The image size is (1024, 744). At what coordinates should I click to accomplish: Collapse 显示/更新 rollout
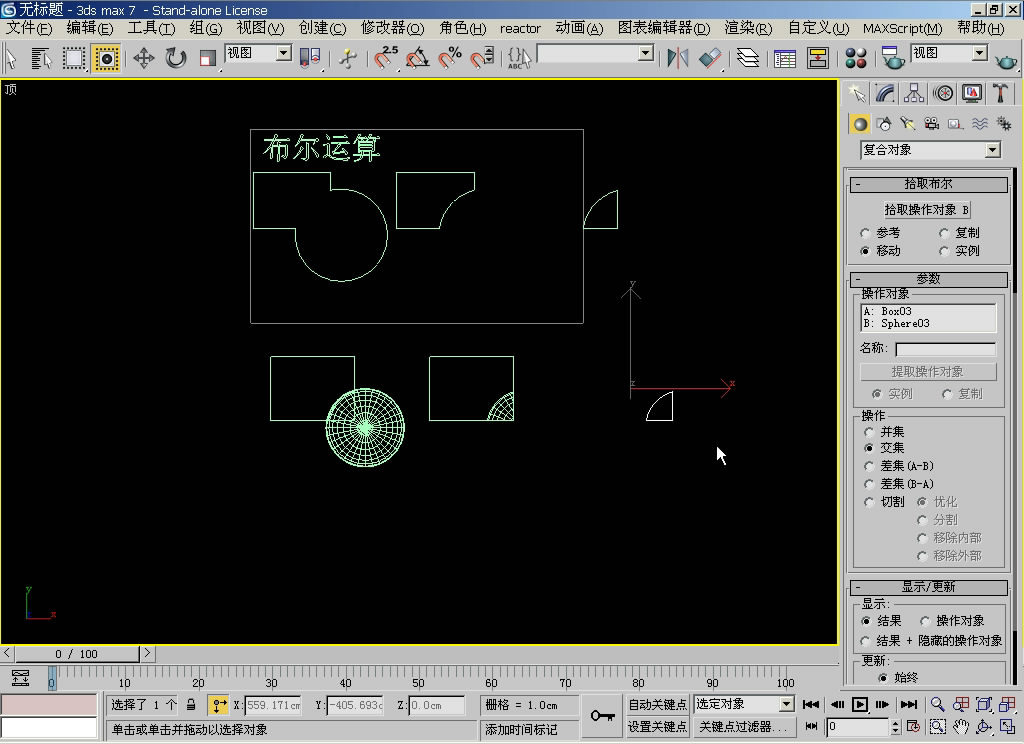click(x=928, y=587)
